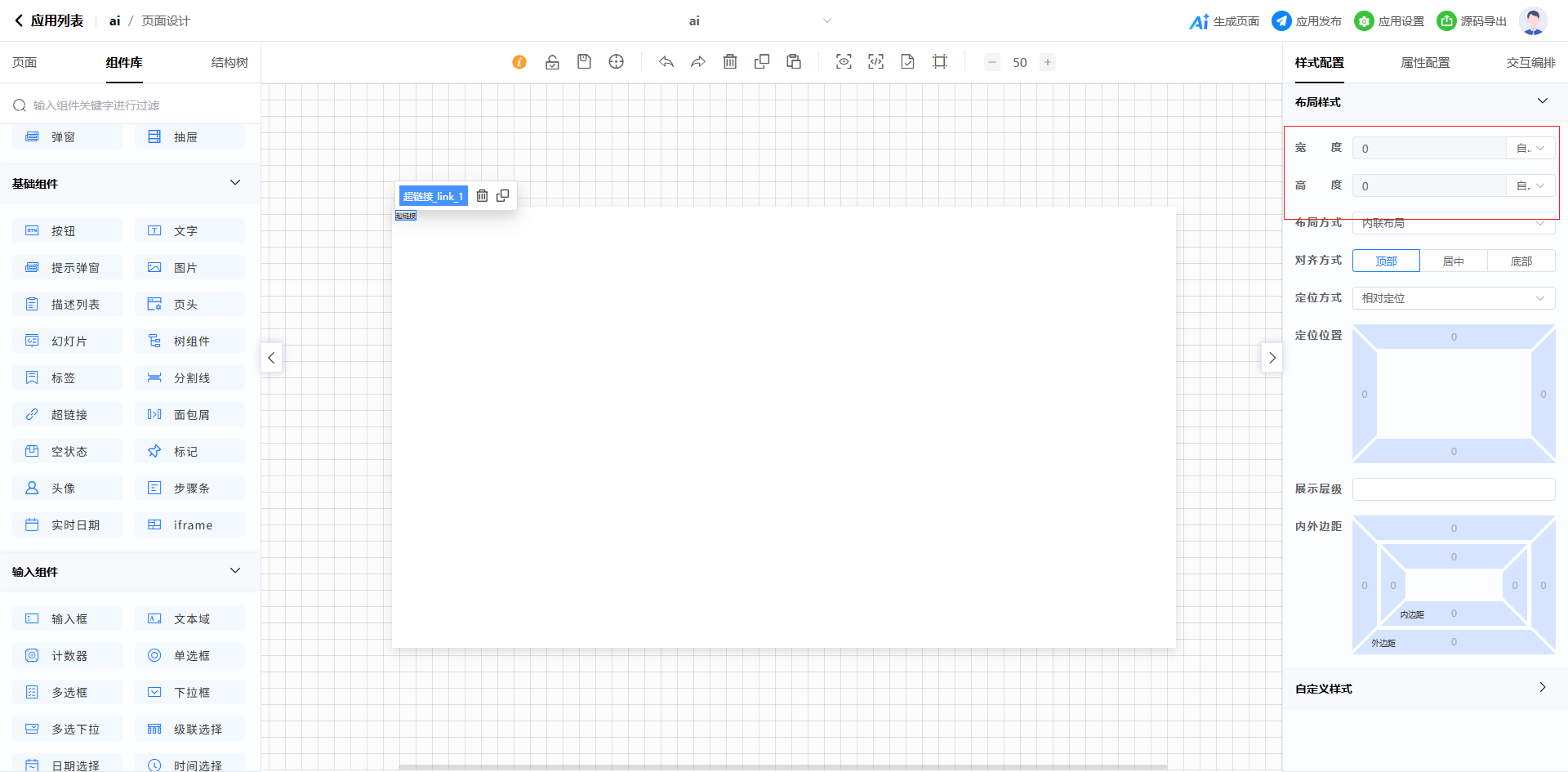The height and width of the screenshot is (772, 1568).
Task: Select 顶部 alignment option
Action: pyautogui.click(x=1386, y=261)
